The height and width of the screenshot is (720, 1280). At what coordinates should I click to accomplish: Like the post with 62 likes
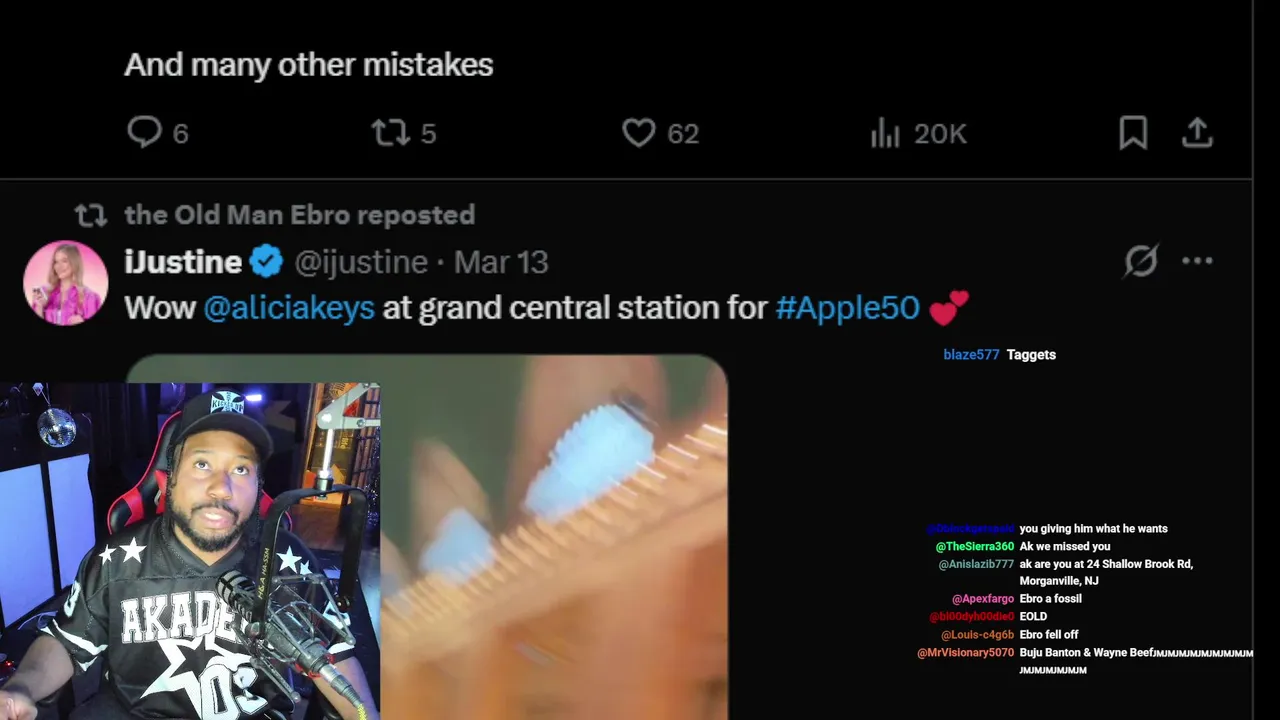click(638, 132)
